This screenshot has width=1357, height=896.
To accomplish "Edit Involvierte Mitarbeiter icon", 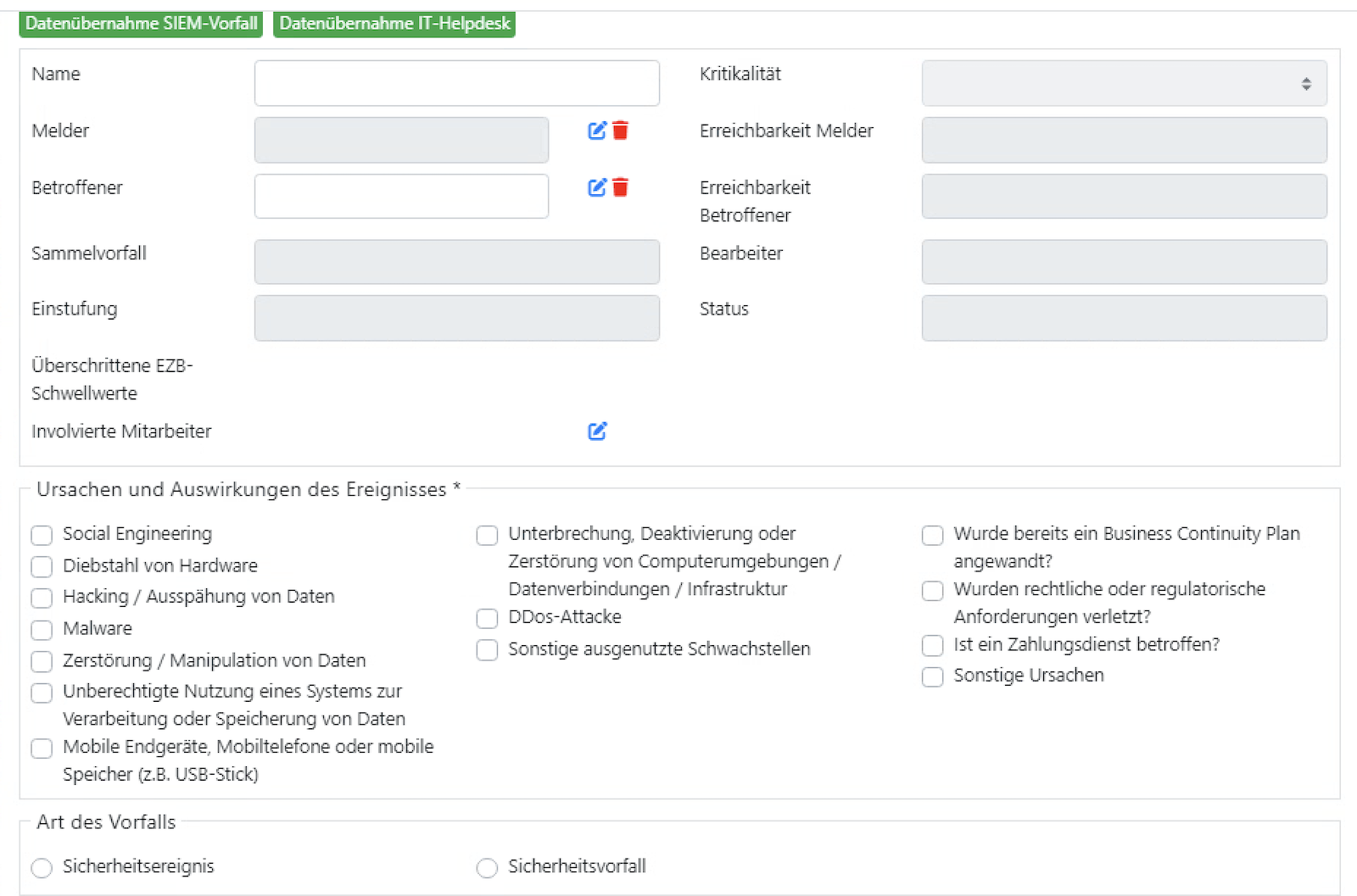I will (597, 431).
